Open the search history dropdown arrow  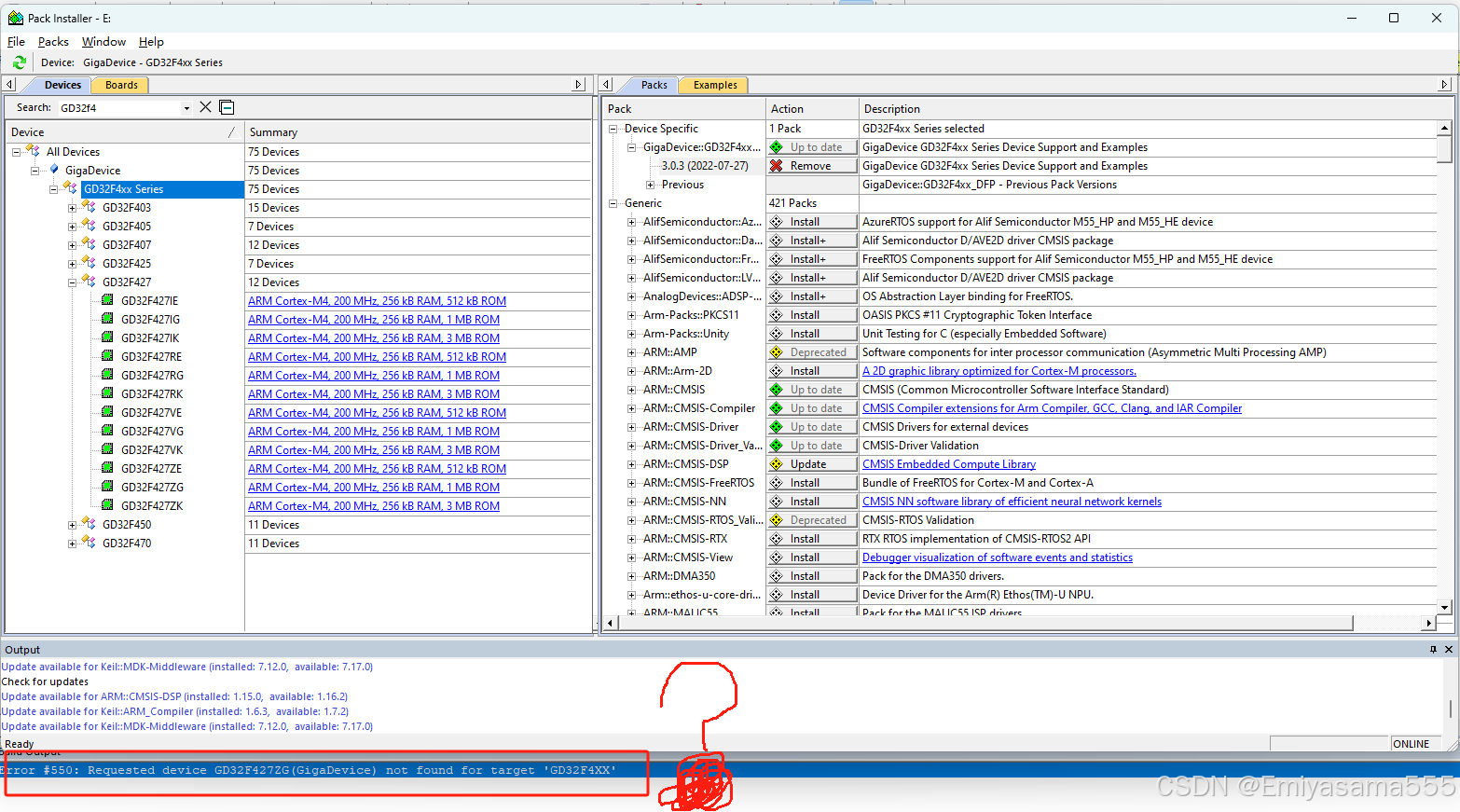tap(186, 108)
